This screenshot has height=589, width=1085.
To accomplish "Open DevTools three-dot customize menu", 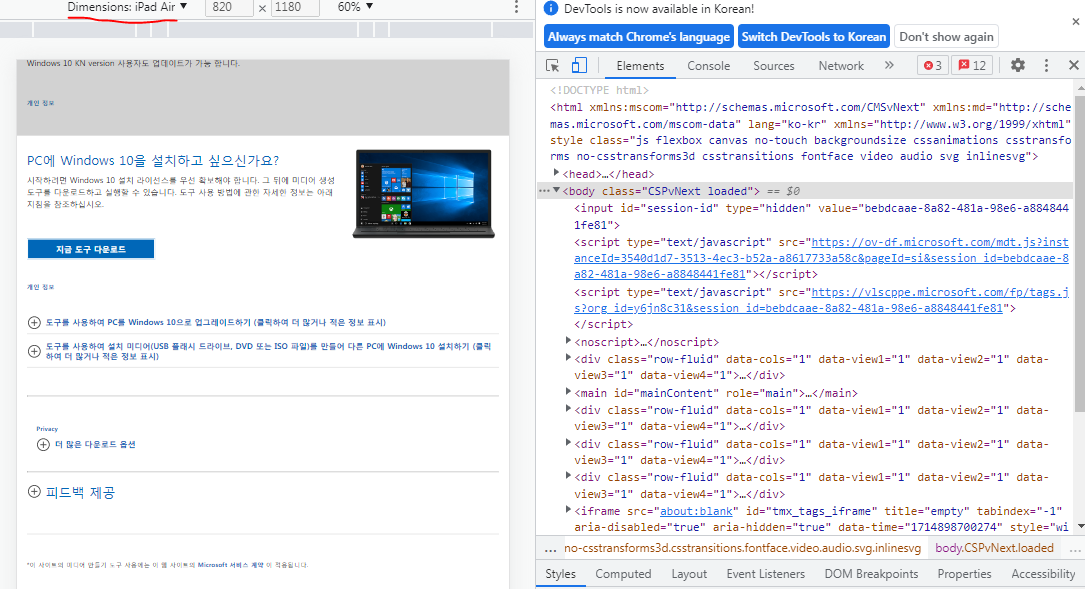I will 1046,65.
